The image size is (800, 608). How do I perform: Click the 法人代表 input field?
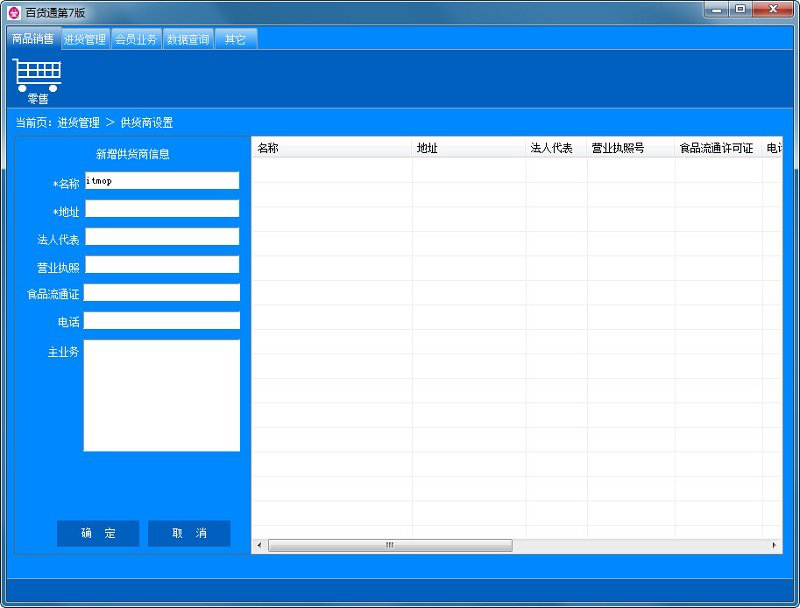point(162,237)
